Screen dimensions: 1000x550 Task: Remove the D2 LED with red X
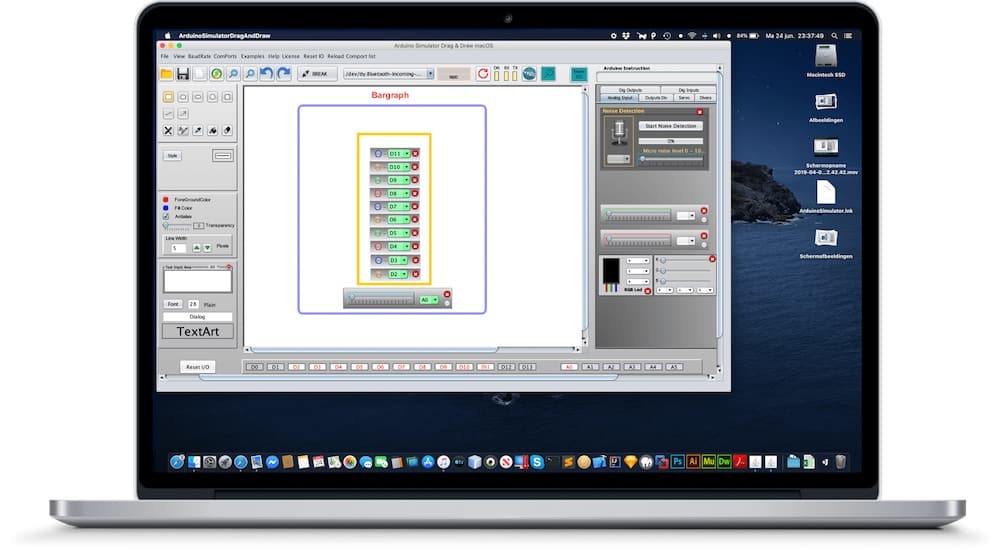415,274
